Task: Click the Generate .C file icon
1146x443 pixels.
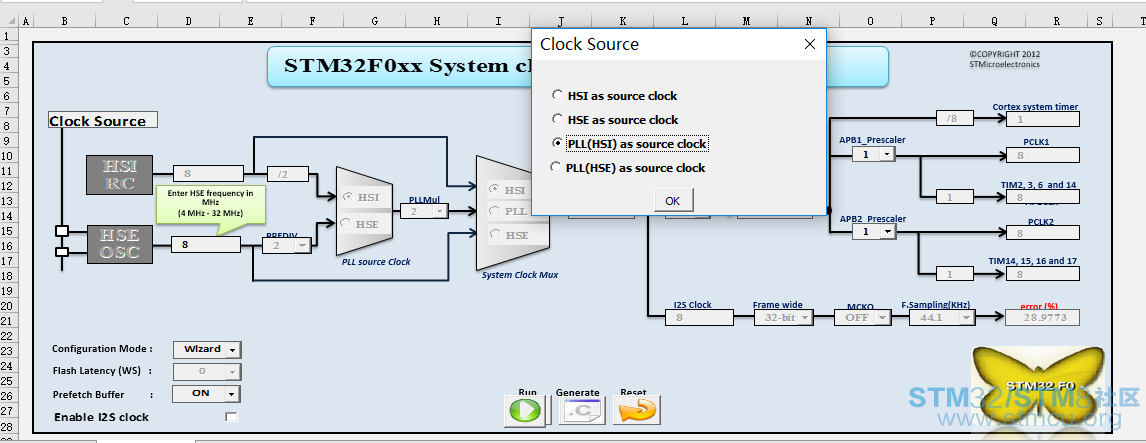Action: pos(581,411)
